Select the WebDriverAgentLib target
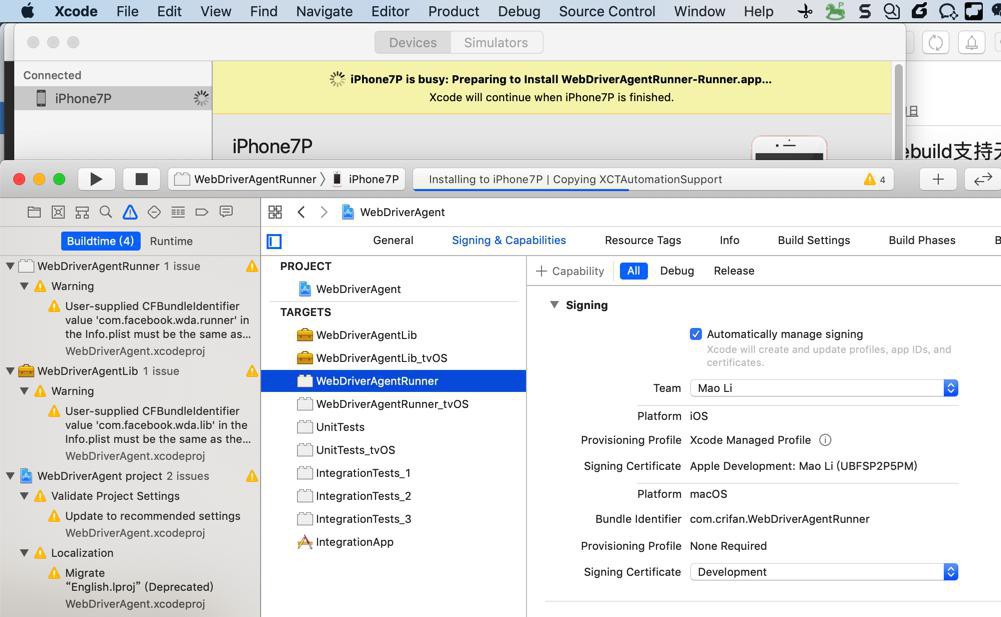 coord(393,335)
